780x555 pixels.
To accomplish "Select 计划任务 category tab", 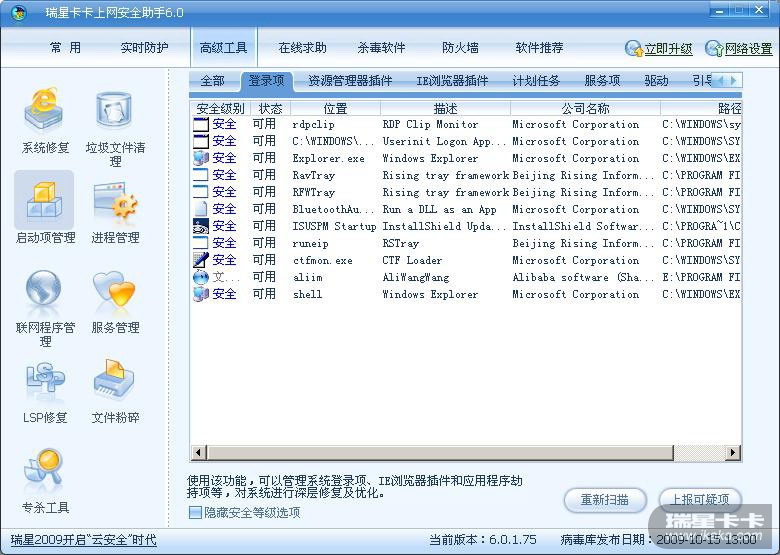I will [536, 81].
